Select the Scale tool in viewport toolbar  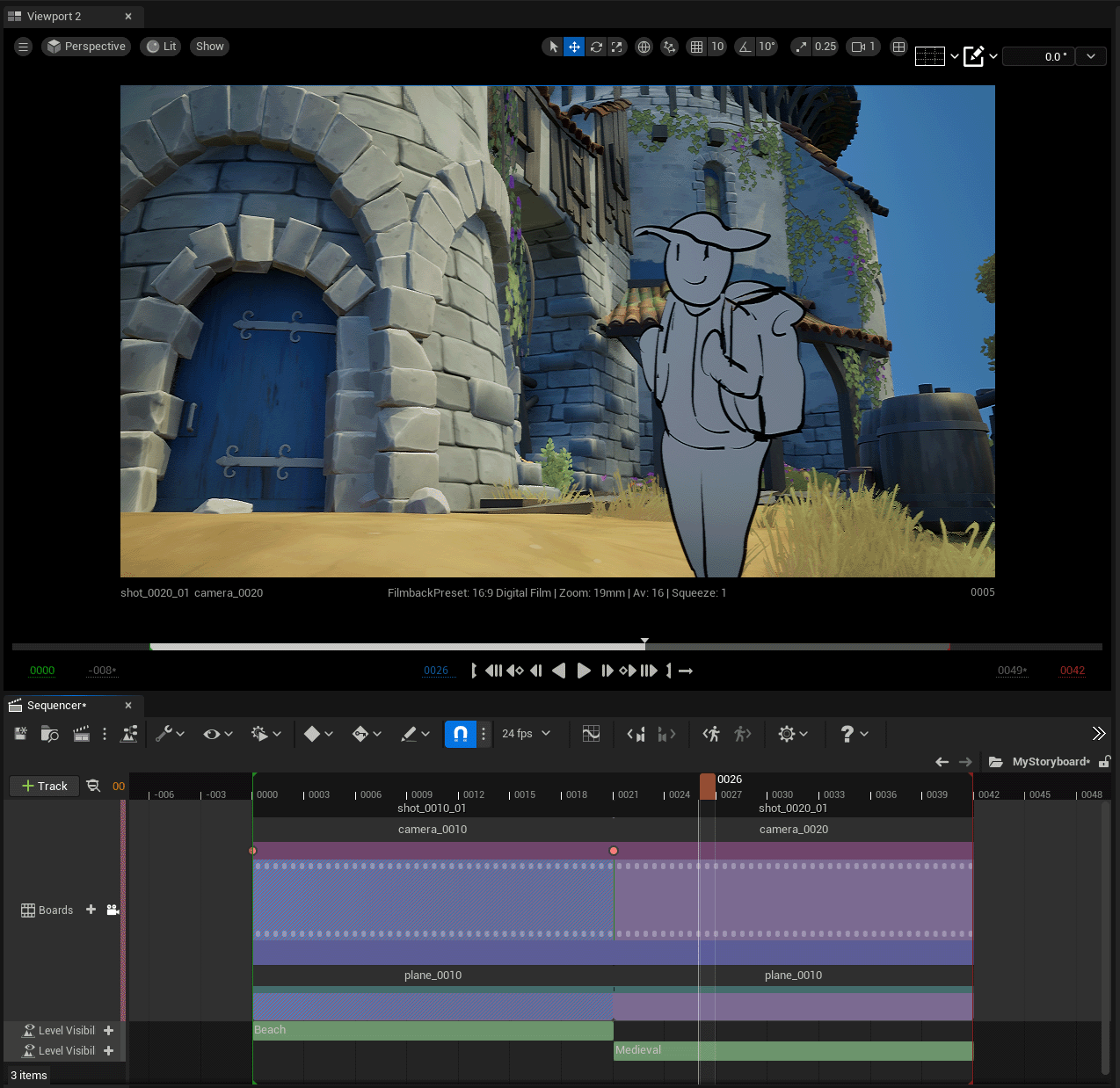pyautogui.click(x=617, y=47)
